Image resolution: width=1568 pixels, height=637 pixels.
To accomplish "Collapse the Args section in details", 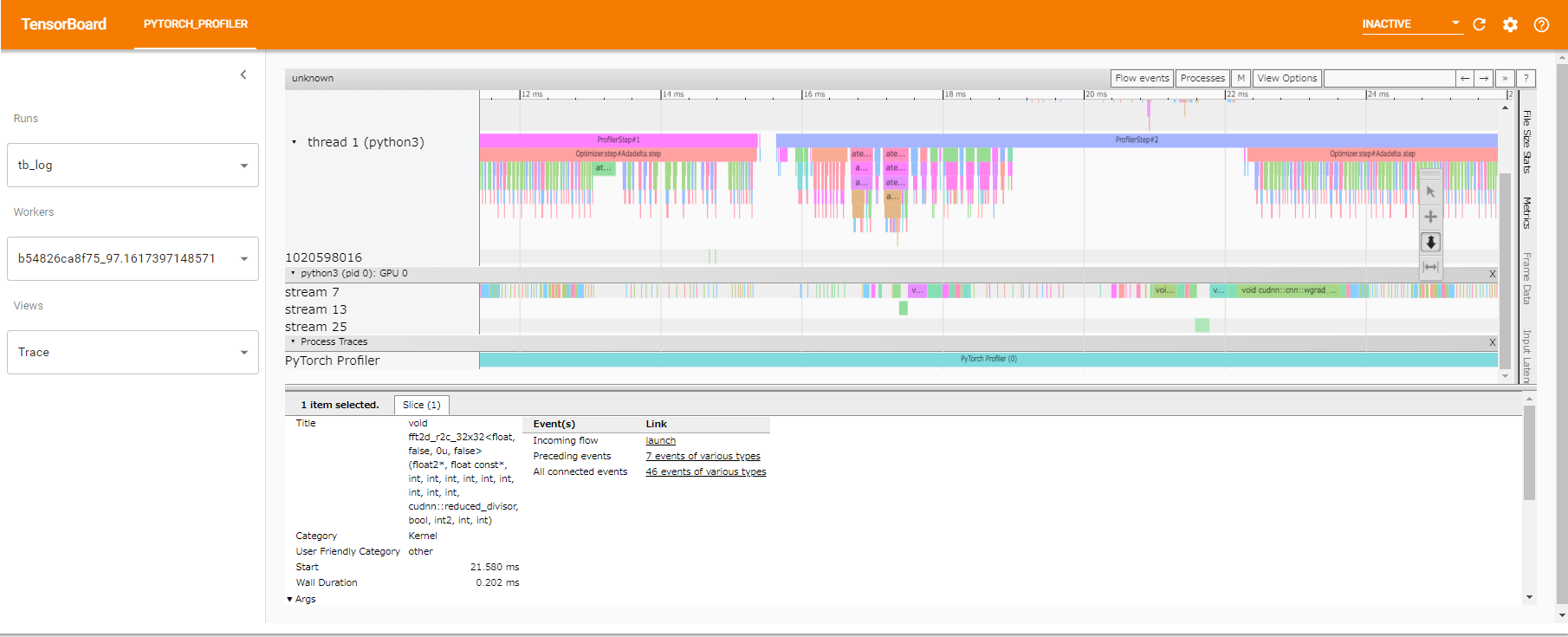I will pos(289,599).
